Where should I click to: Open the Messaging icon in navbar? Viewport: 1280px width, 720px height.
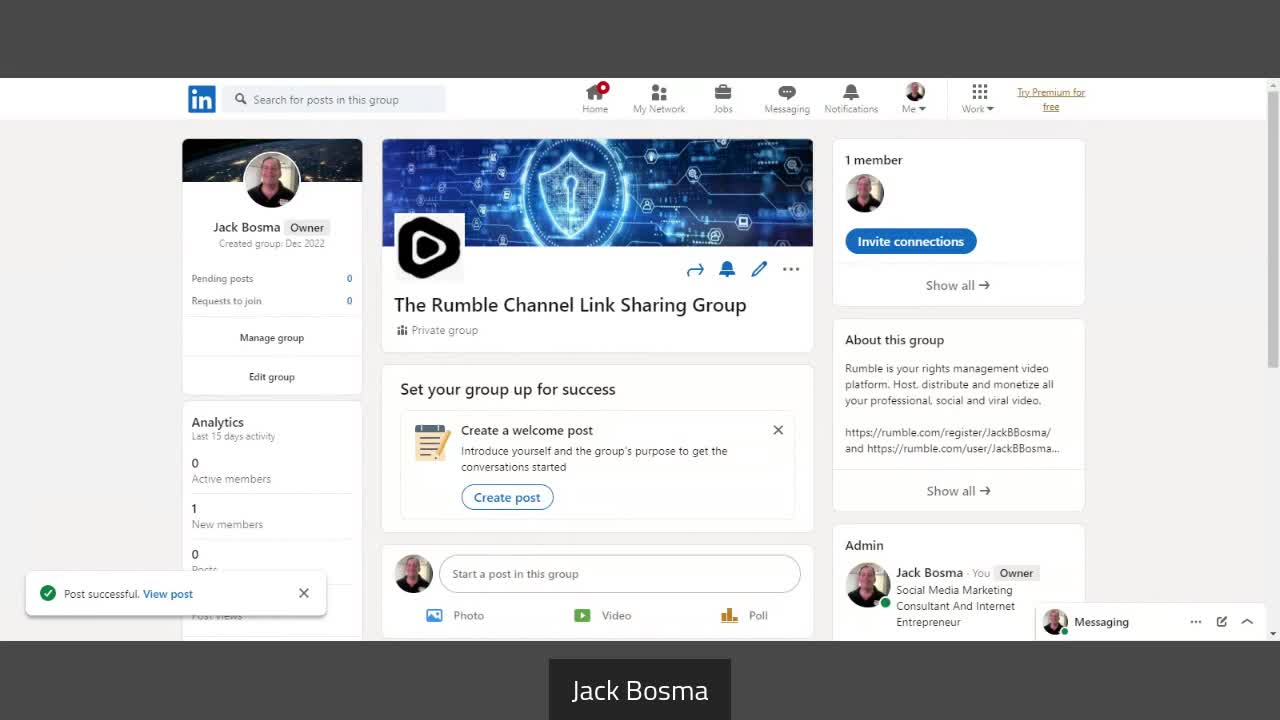tap(787, 98)
